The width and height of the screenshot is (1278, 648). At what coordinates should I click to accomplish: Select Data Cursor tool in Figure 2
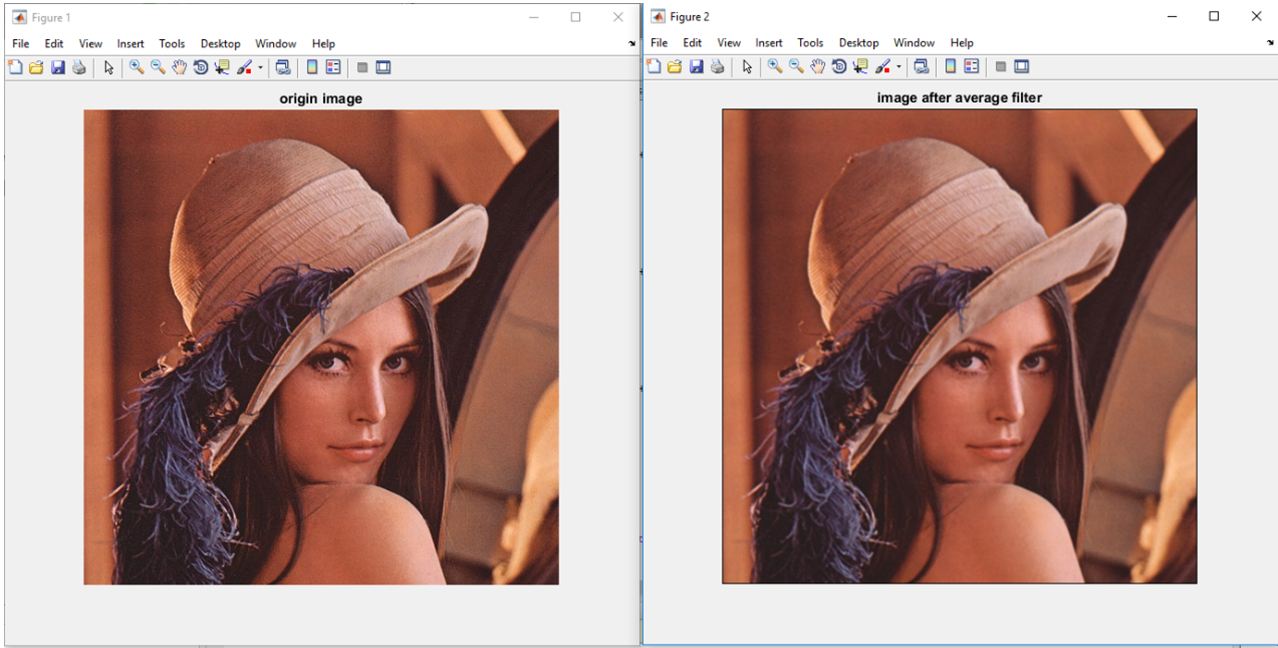tap(860, 66)
